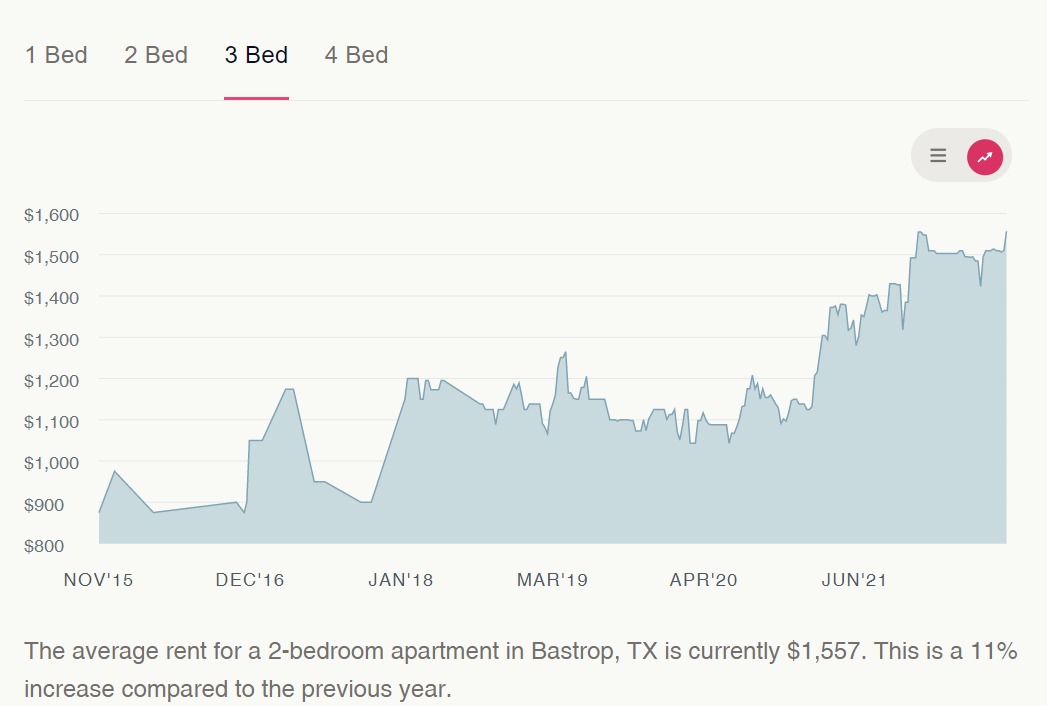This screenshot has height=706, width=1047.
Task: Click the $1,600 y-axis label
Action: [51, 215]
